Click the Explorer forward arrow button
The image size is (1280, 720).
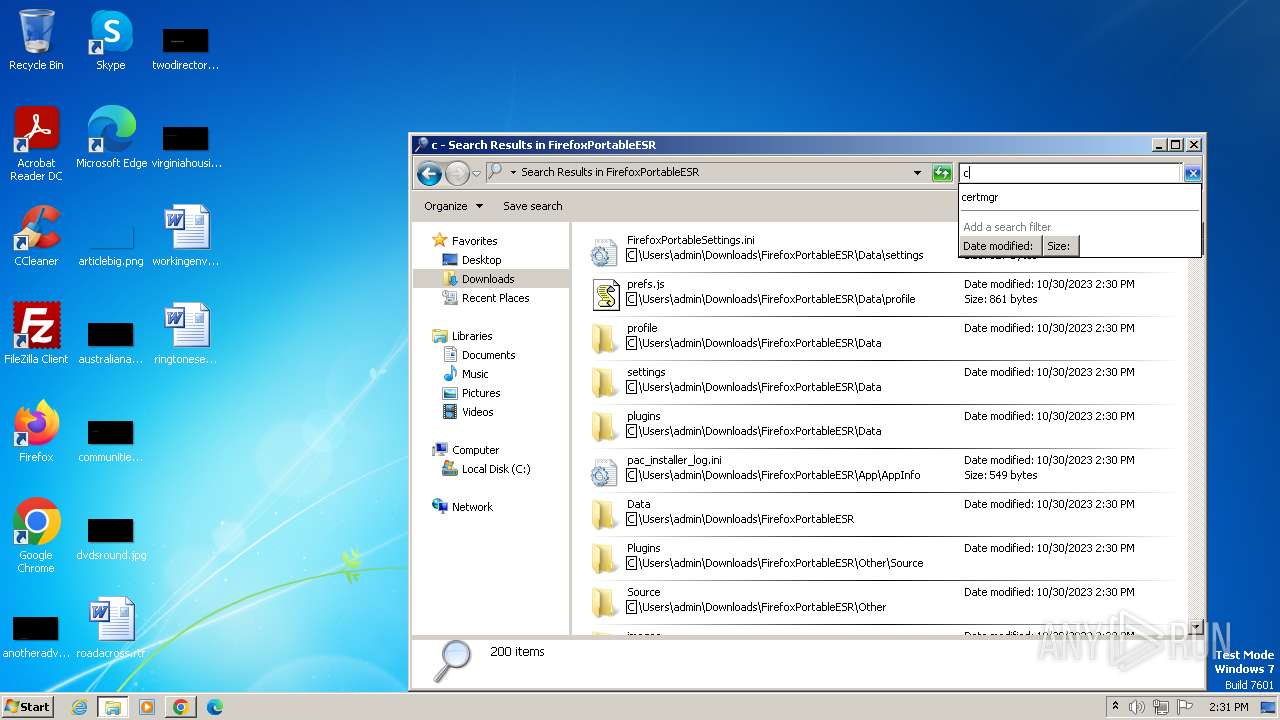coord(457,173)
